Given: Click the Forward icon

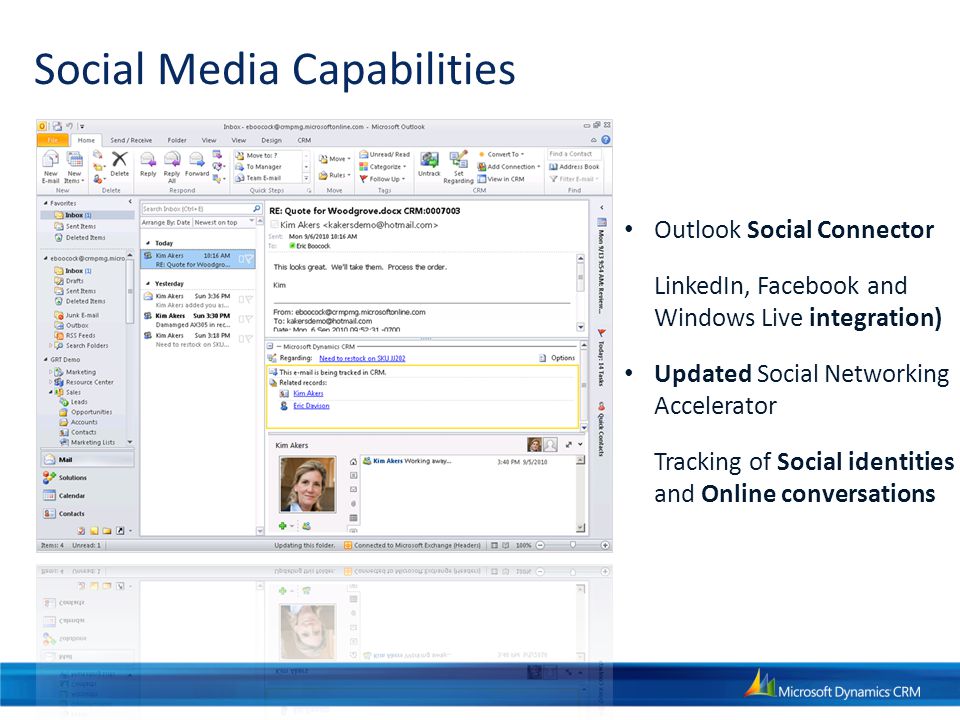Looking at the screenshot, I should click(197, 160).
